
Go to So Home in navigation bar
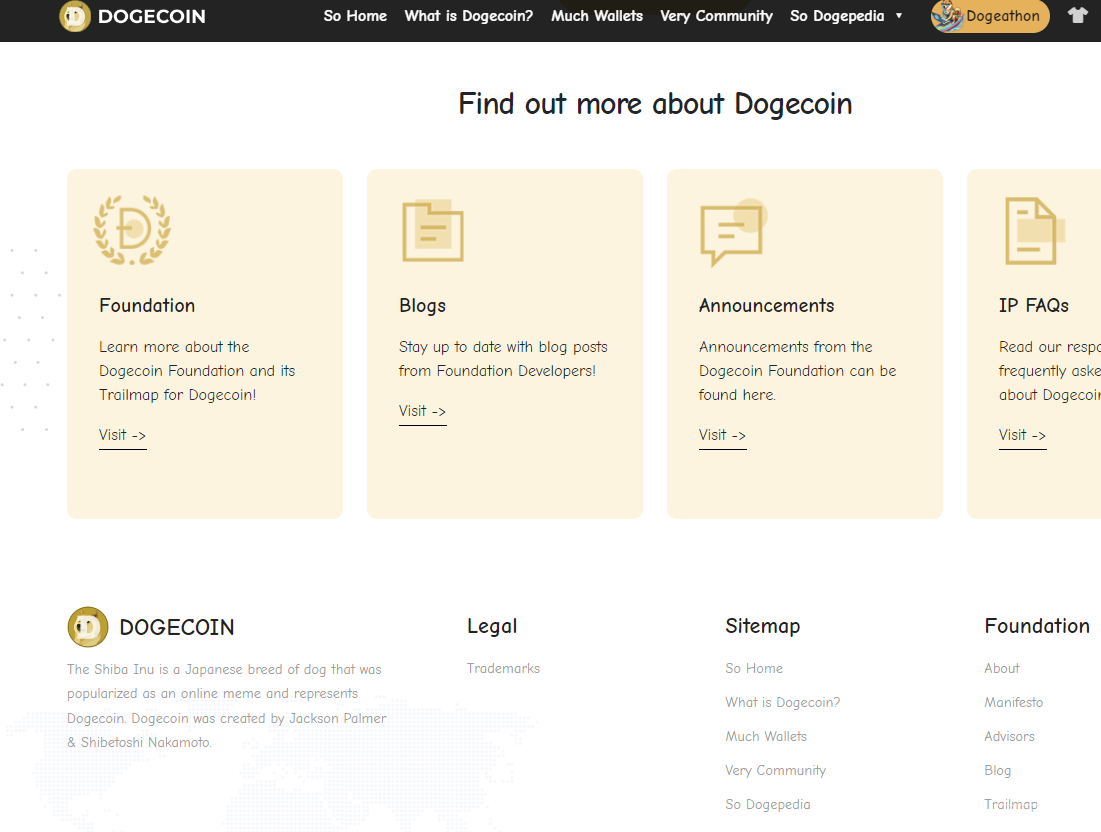click(355, 16)
